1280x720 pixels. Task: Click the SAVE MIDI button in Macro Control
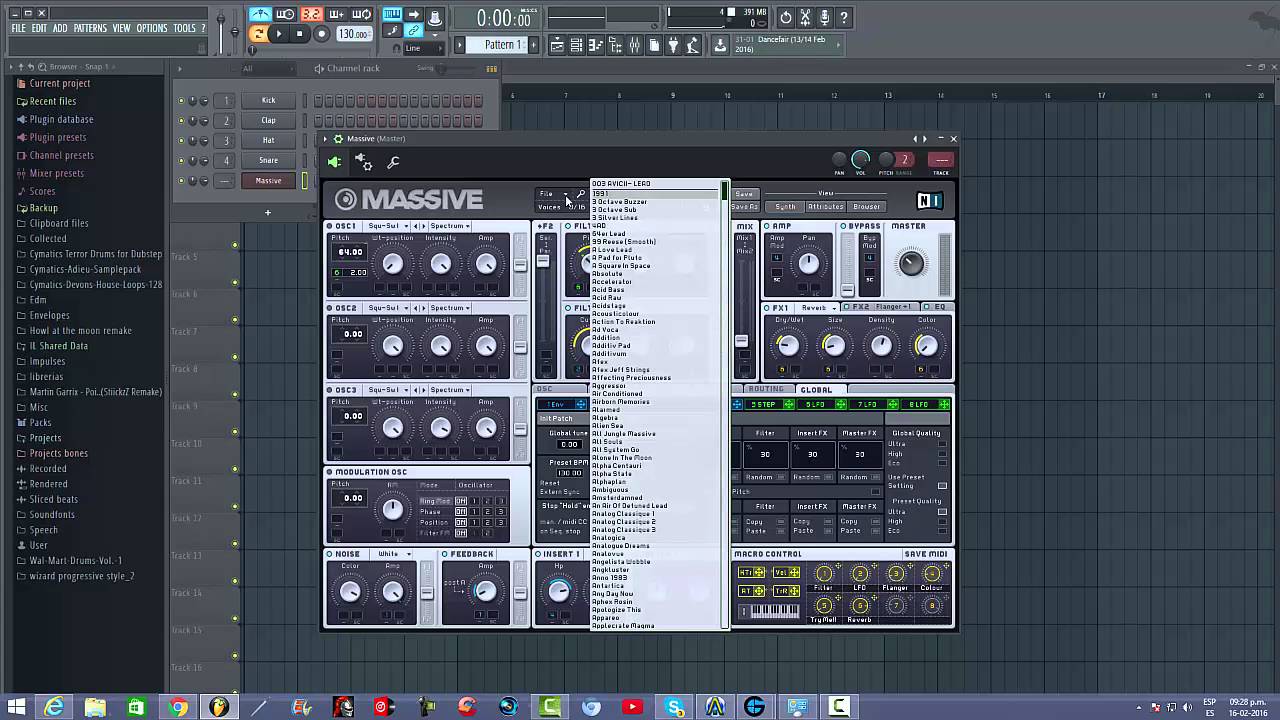point(926,554)
